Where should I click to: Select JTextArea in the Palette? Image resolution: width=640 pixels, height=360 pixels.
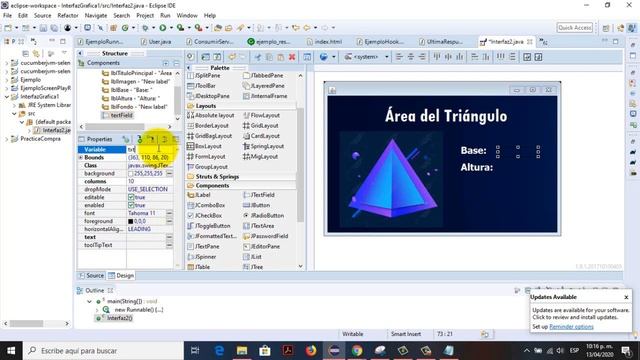click(x=258, y=226)
